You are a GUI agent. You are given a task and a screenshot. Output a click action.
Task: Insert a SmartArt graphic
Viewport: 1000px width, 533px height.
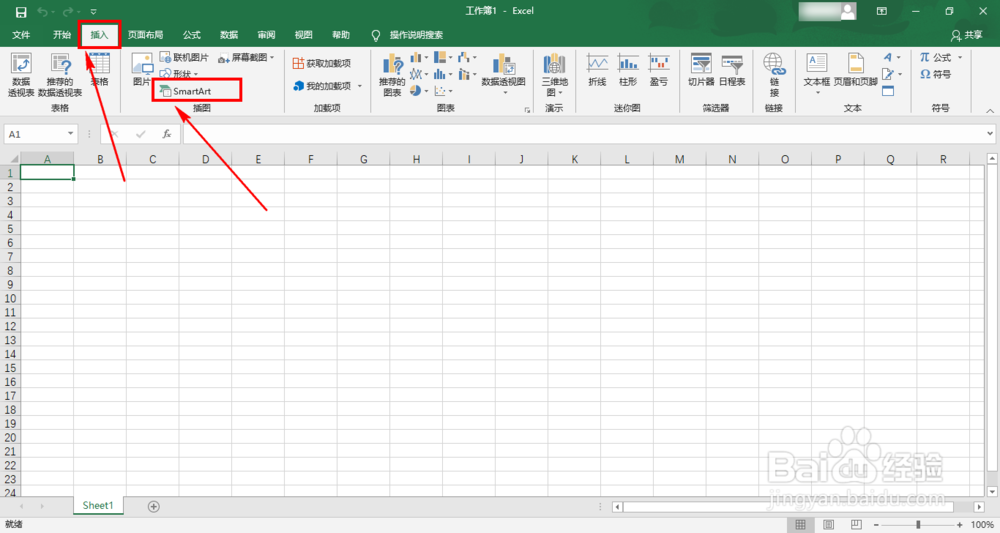click(x=186, y=91)
